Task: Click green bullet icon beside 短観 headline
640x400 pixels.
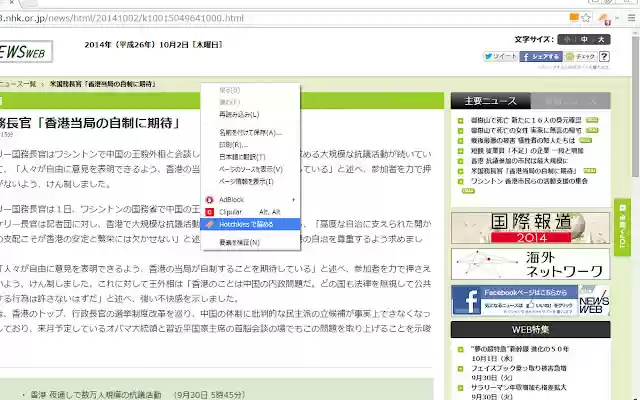Action: [461, 151]
